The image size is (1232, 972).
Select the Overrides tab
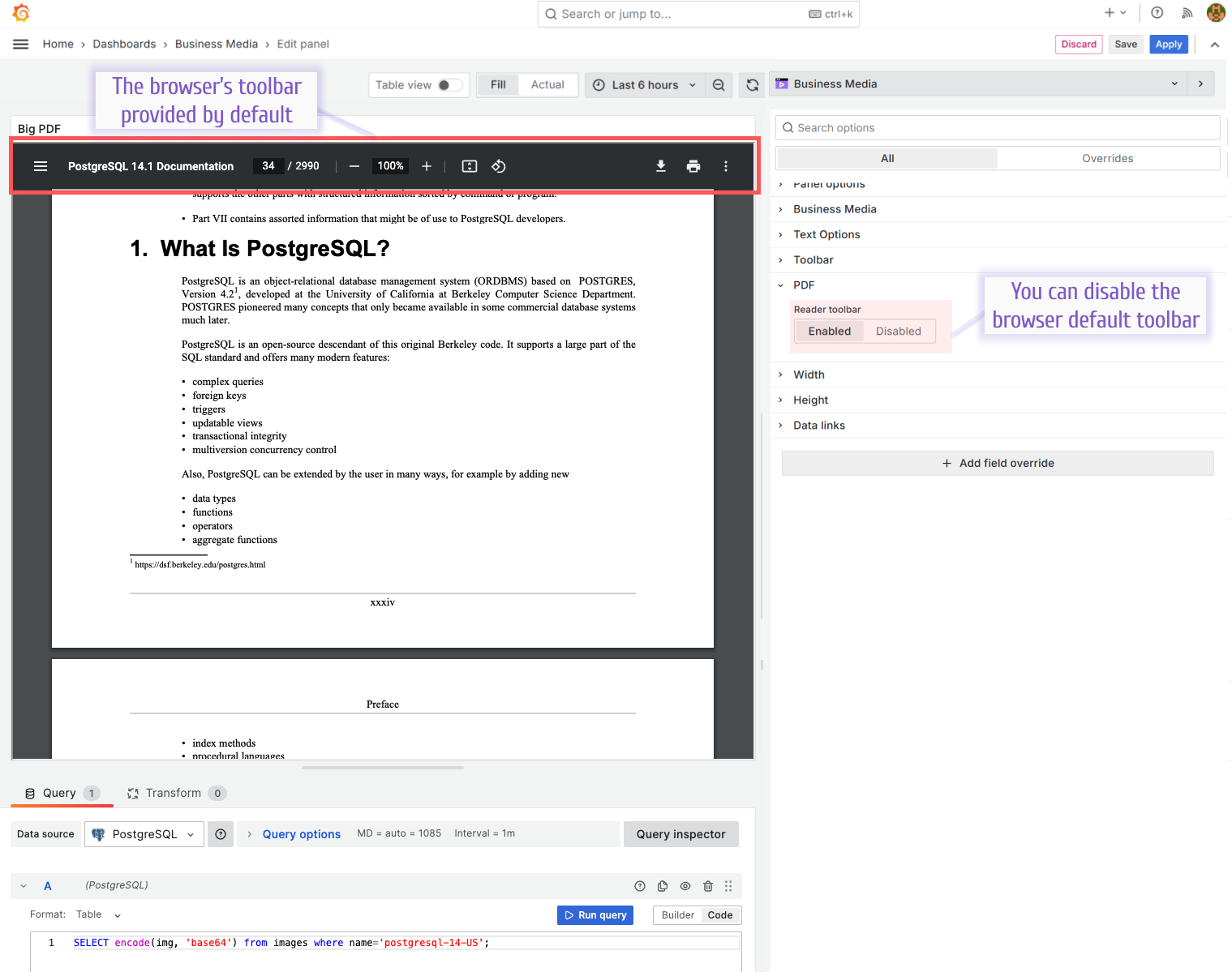click(1107, 158)
